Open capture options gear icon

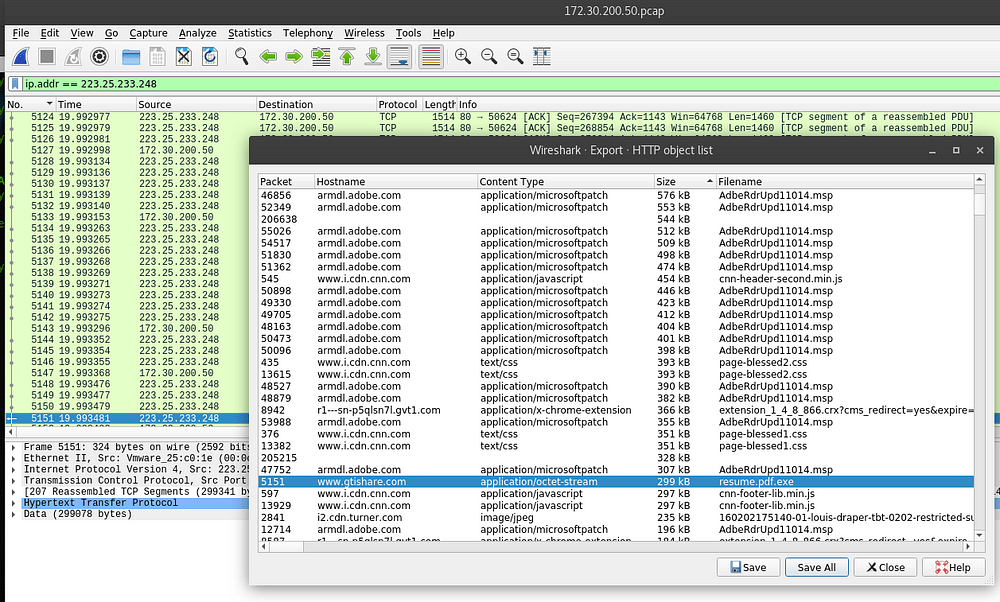tap(99, 56)
